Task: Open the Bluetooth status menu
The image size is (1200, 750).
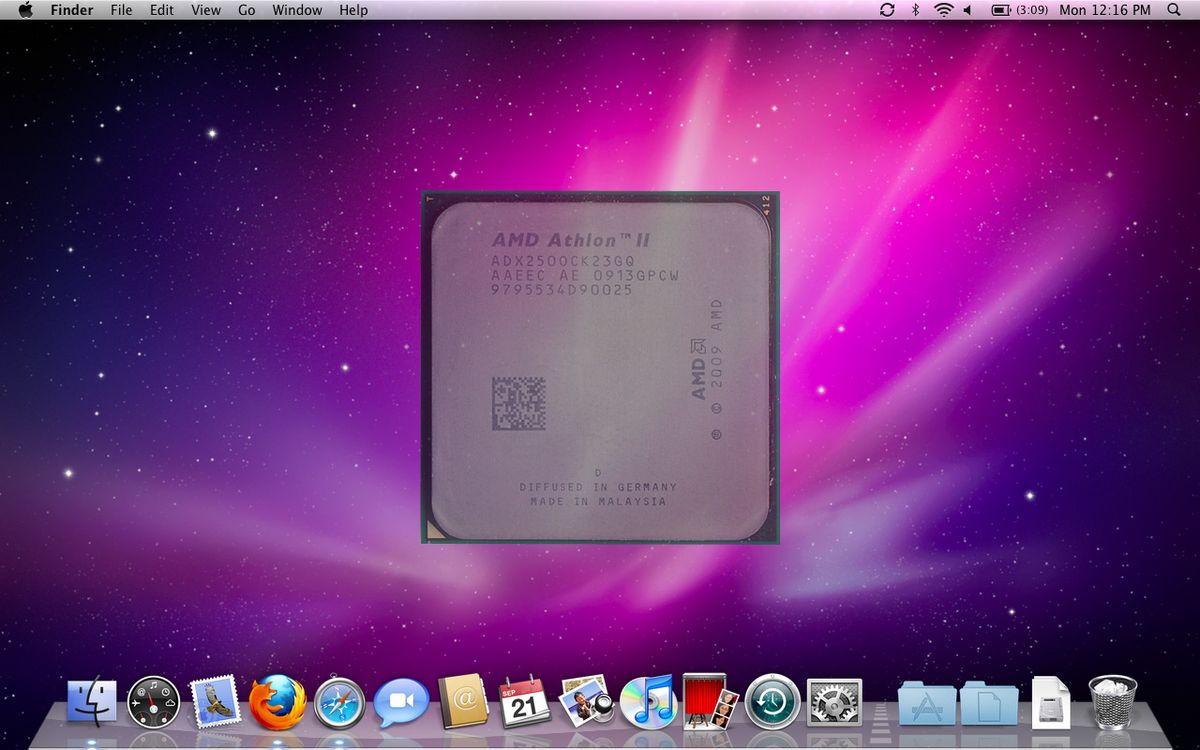Action: tap(913, 10)
